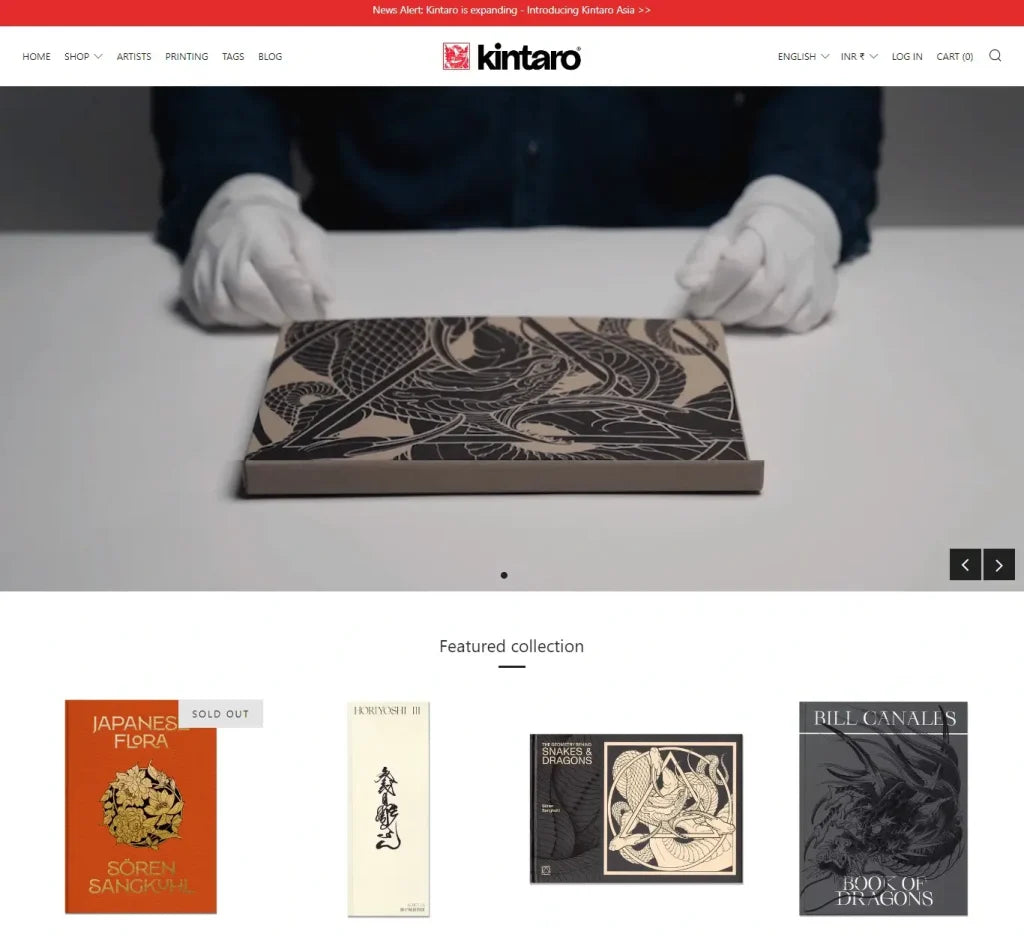The image size is (1024, 940).
Task: Change currency from INR ₹
Action: (859, 57)
